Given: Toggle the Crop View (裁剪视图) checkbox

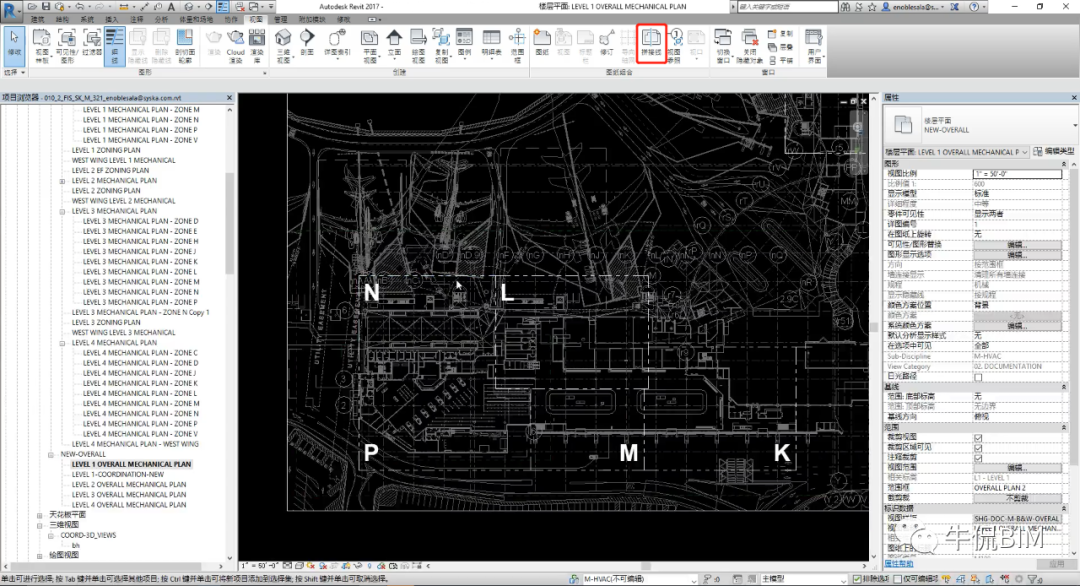Looking at the screenshot, I should 978,437.
